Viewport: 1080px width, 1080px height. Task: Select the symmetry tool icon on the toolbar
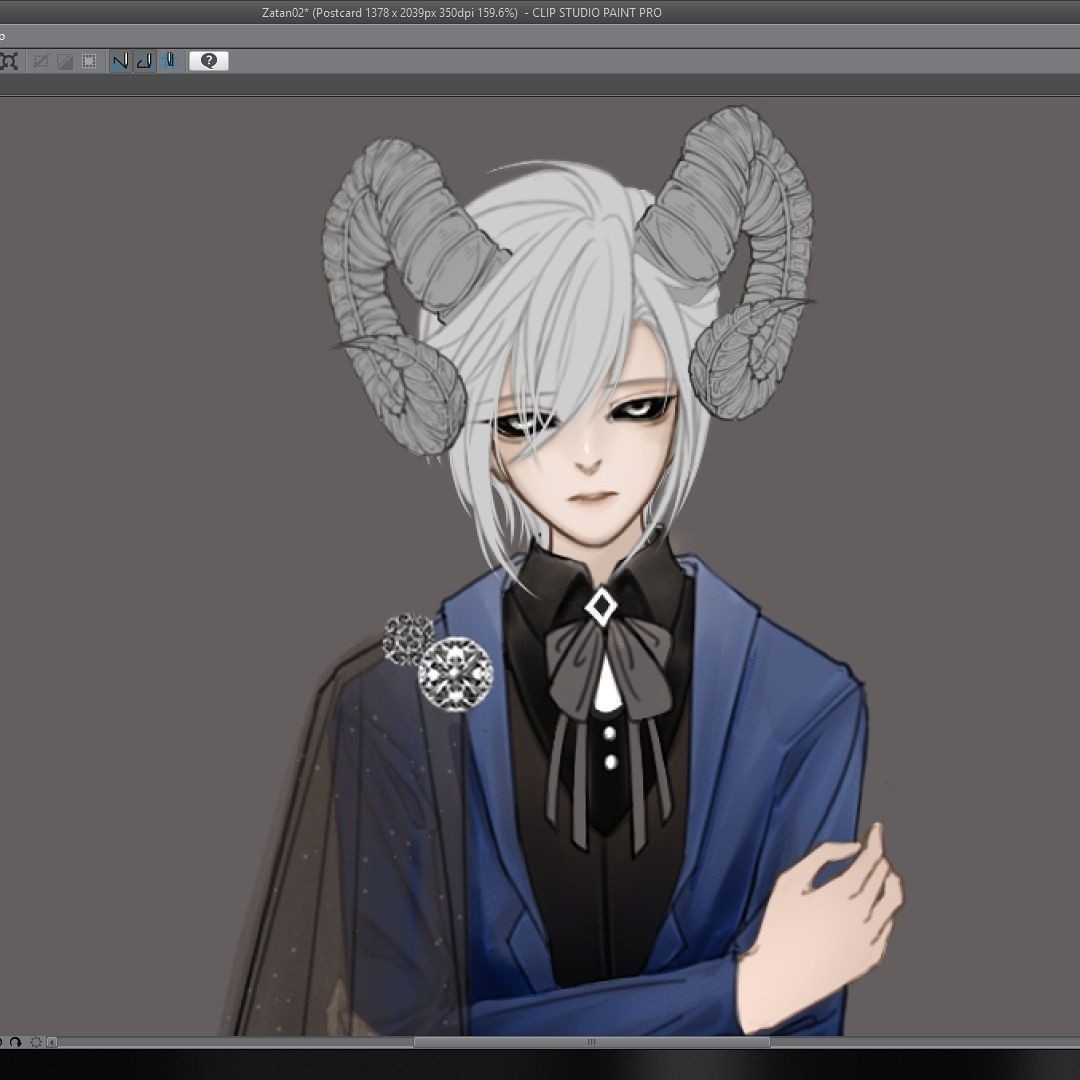pos(10,61)
